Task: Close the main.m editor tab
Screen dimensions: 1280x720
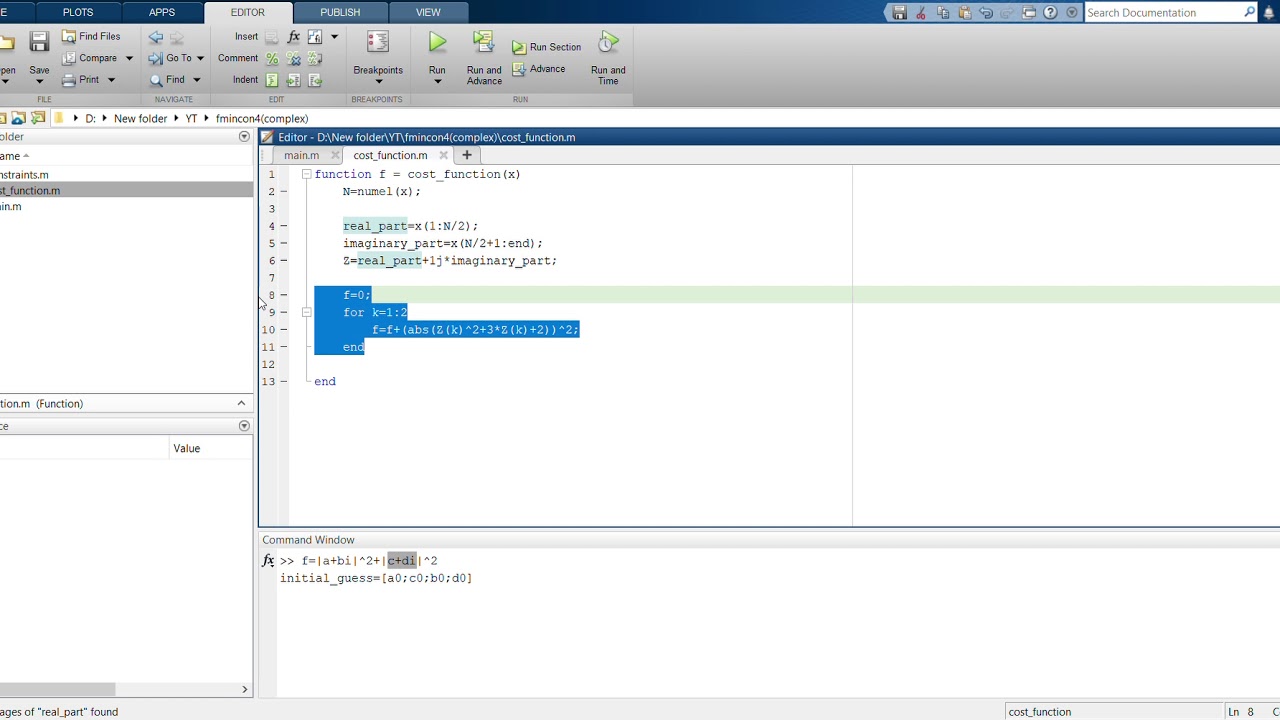Action: coord(335,155)
